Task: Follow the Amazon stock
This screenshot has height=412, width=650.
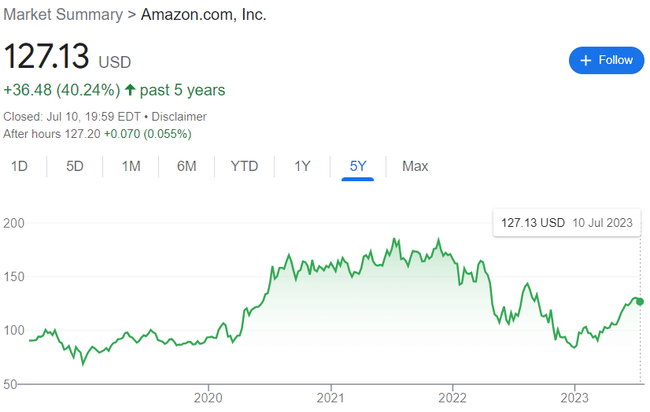Action: tap(605, 60)
